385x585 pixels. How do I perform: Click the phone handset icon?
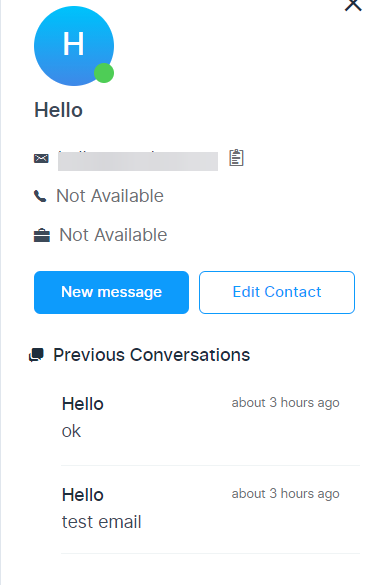pyautogui.click(x=40, y=196)
